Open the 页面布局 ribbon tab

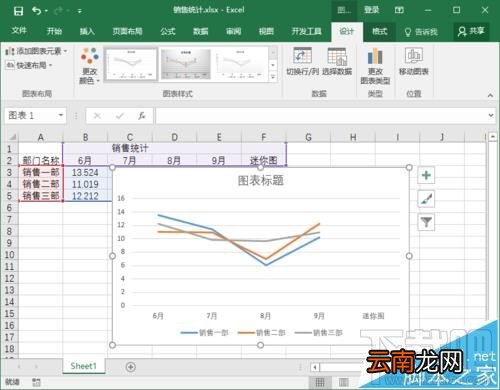pyautogui.click(x=127, y=31)
